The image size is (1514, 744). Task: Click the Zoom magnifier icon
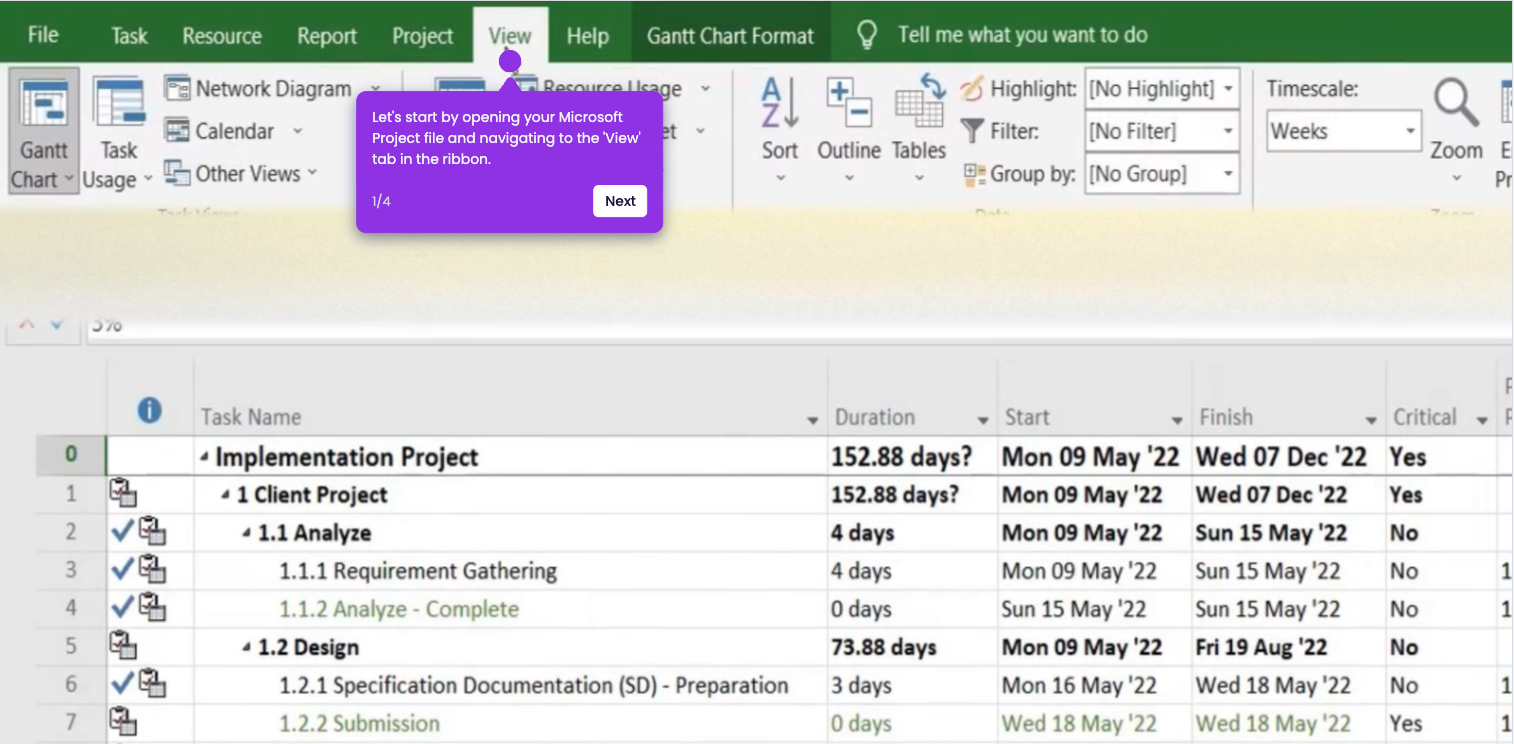[x=1456, y=103]
